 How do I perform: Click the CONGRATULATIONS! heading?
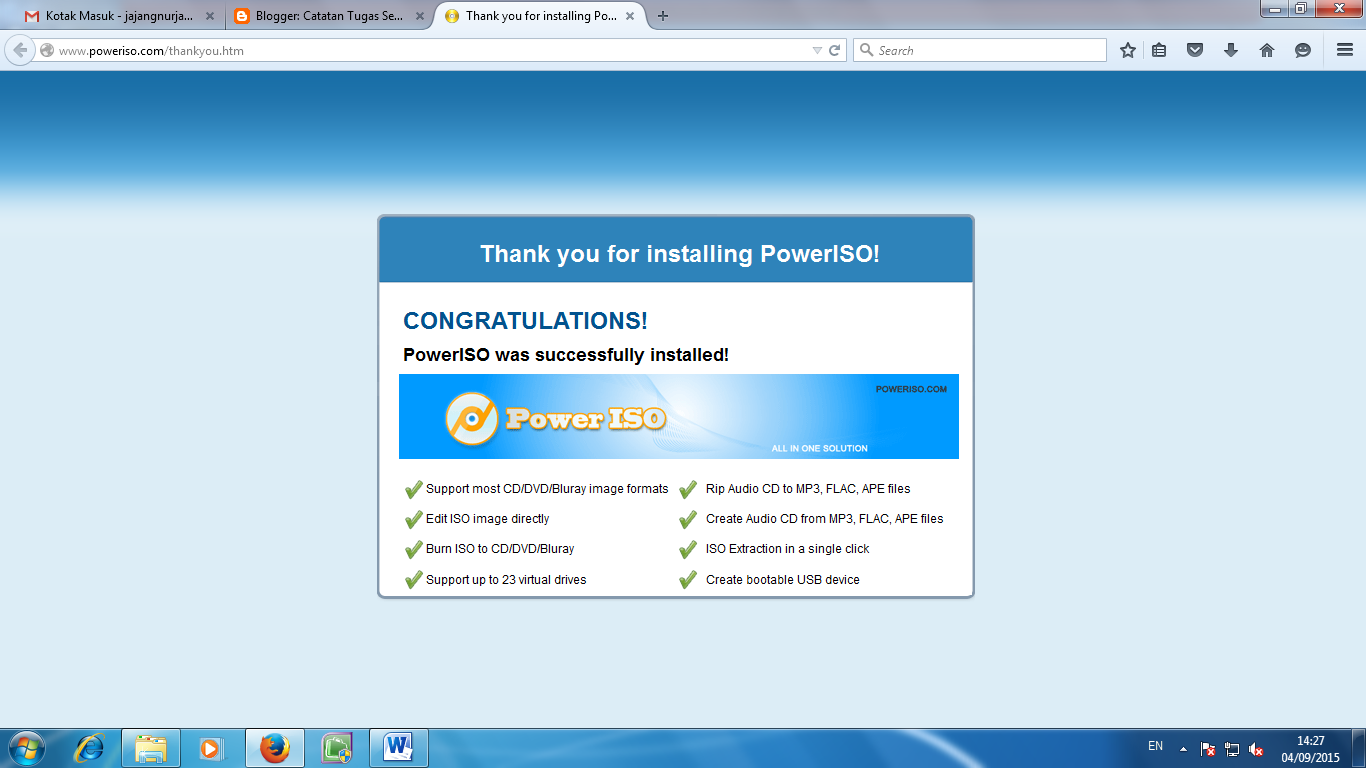tap(525, 321)
